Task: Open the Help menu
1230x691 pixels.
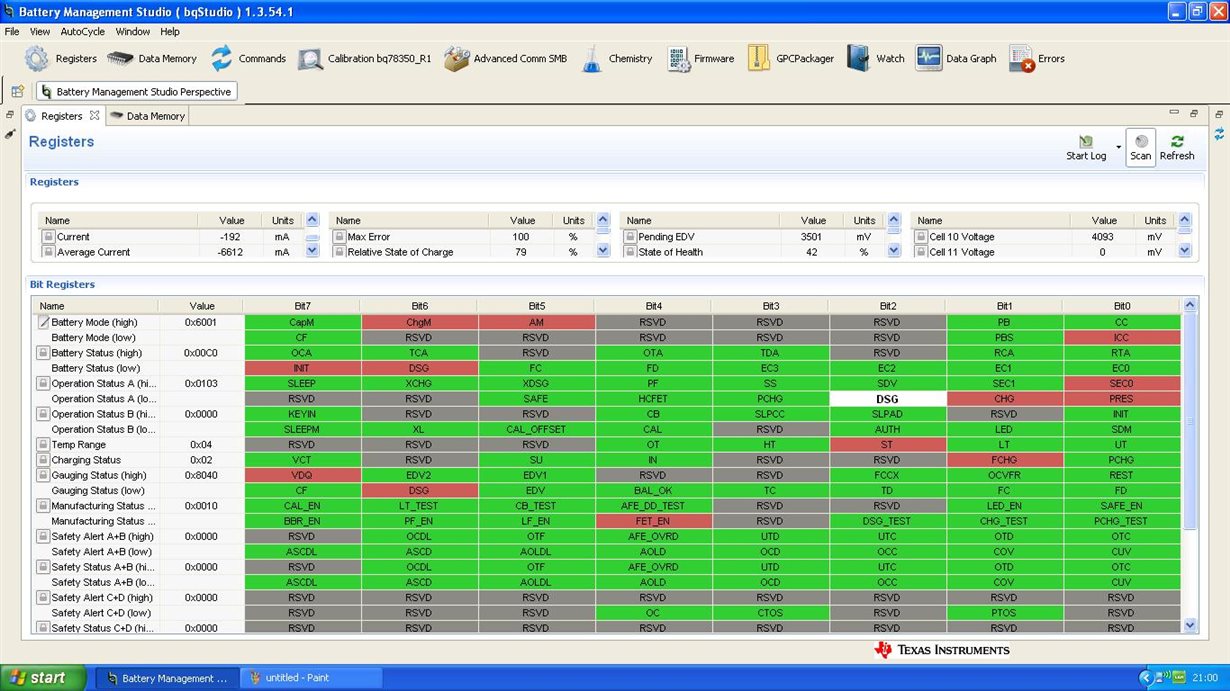Action: pyautogui.click(x=170, y=32)
